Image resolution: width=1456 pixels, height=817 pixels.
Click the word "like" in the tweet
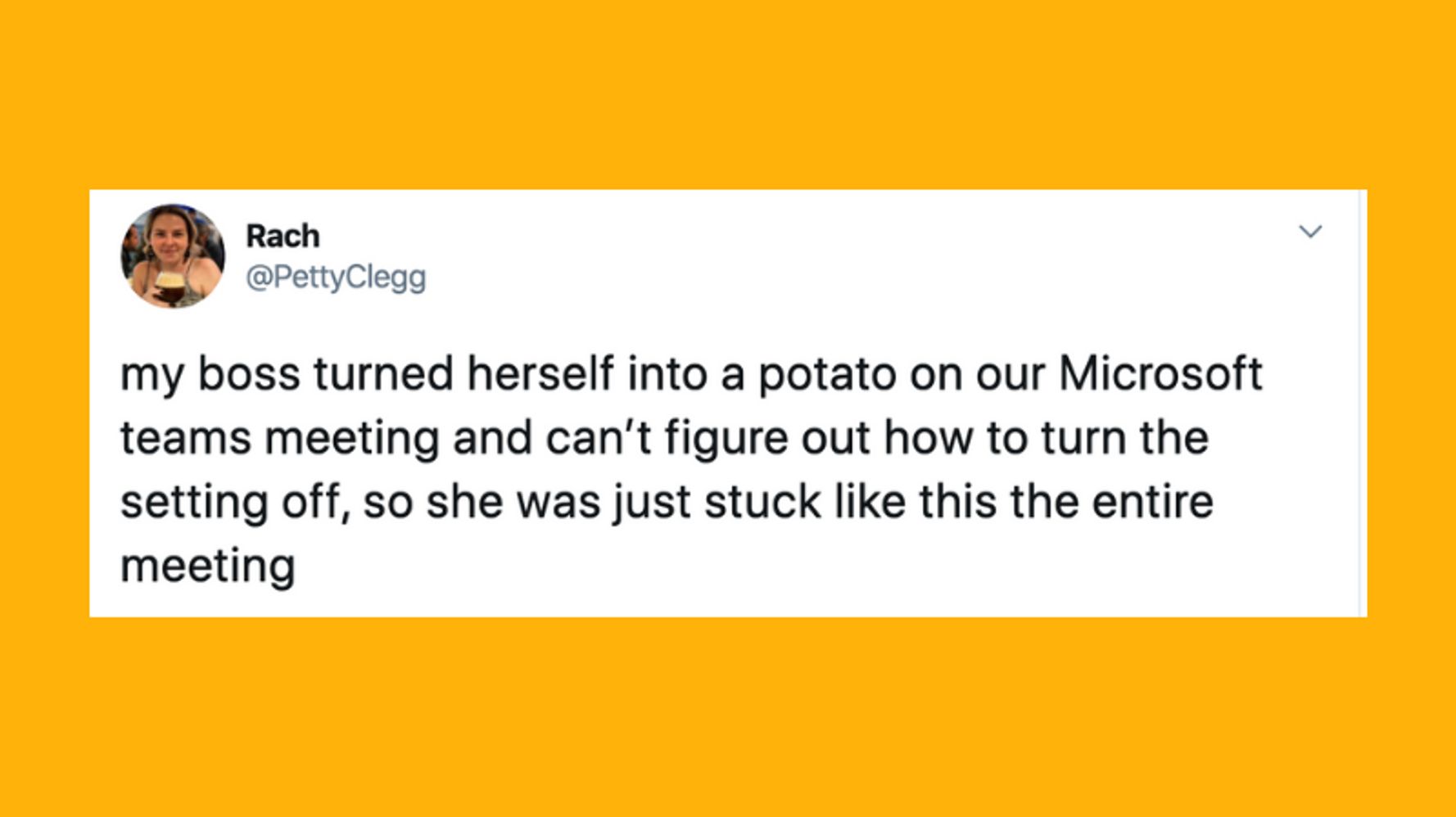click(870, 502)
